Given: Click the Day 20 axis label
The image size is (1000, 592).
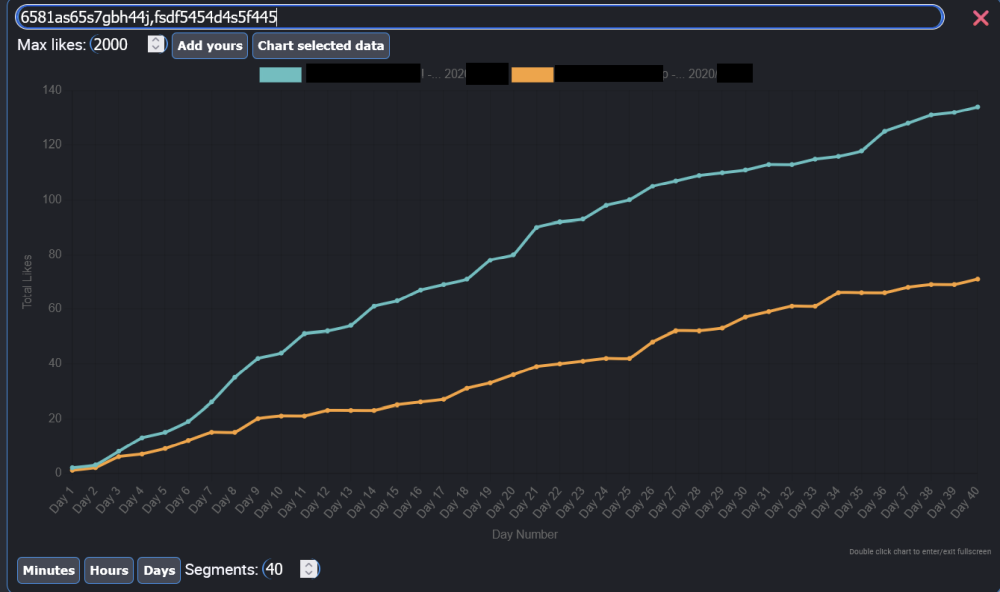Looking at the screenshot, I should 501,501.
